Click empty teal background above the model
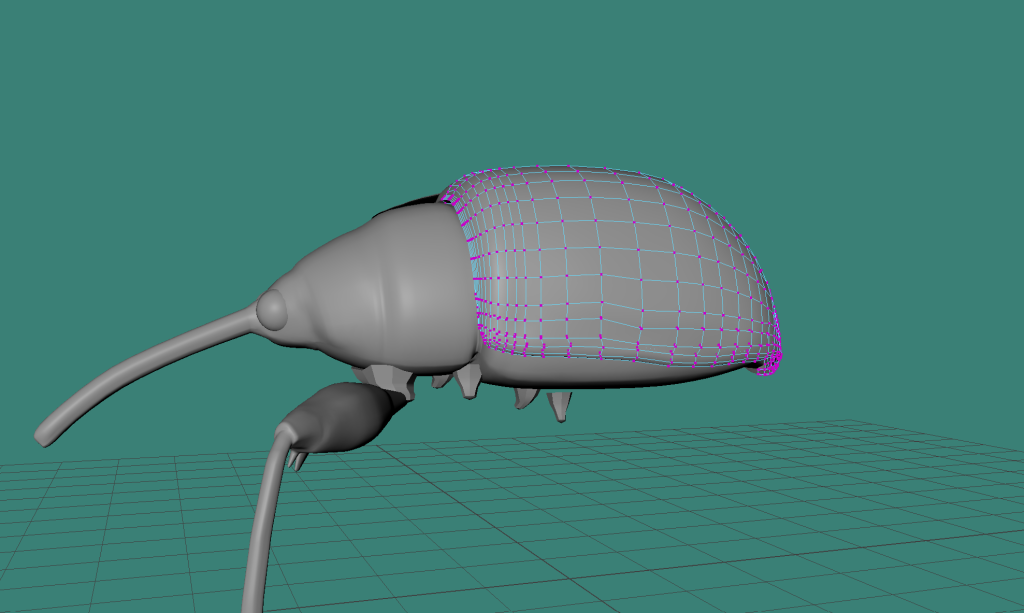 pos(500,80)
